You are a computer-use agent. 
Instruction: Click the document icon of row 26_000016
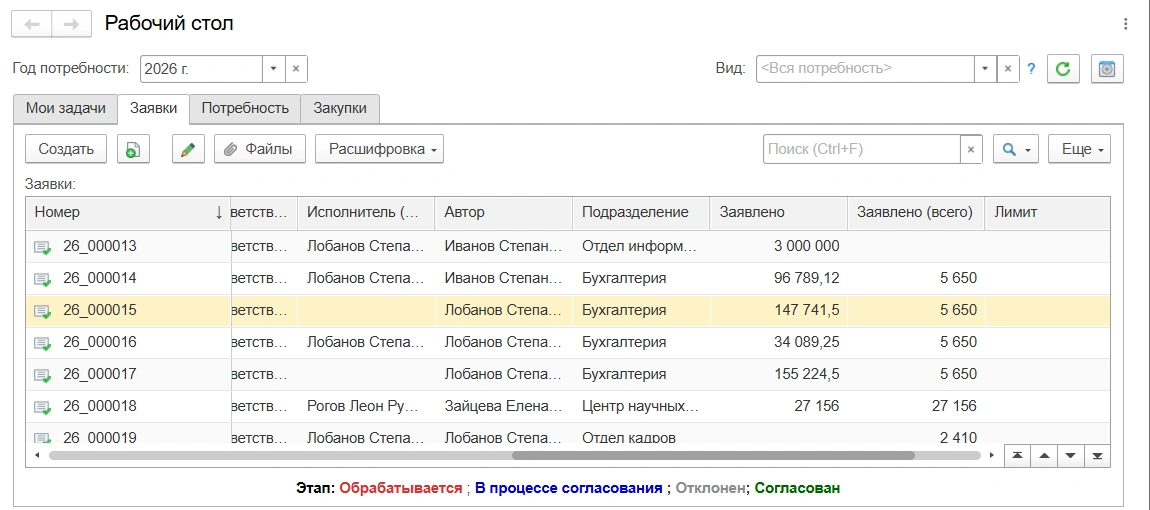[x=43, y=343]
